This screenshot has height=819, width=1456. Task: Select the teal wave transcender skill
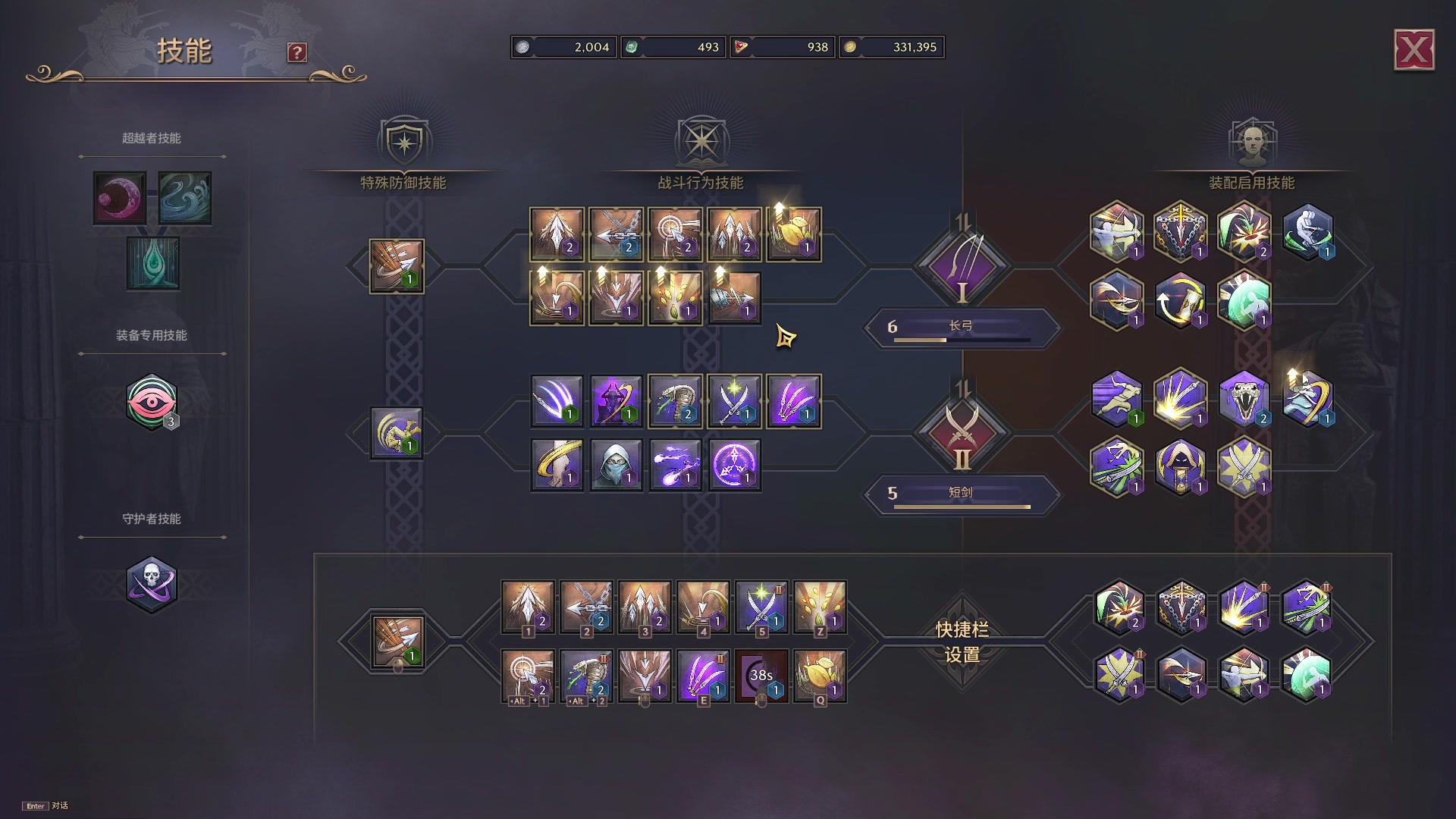(185, 198)
